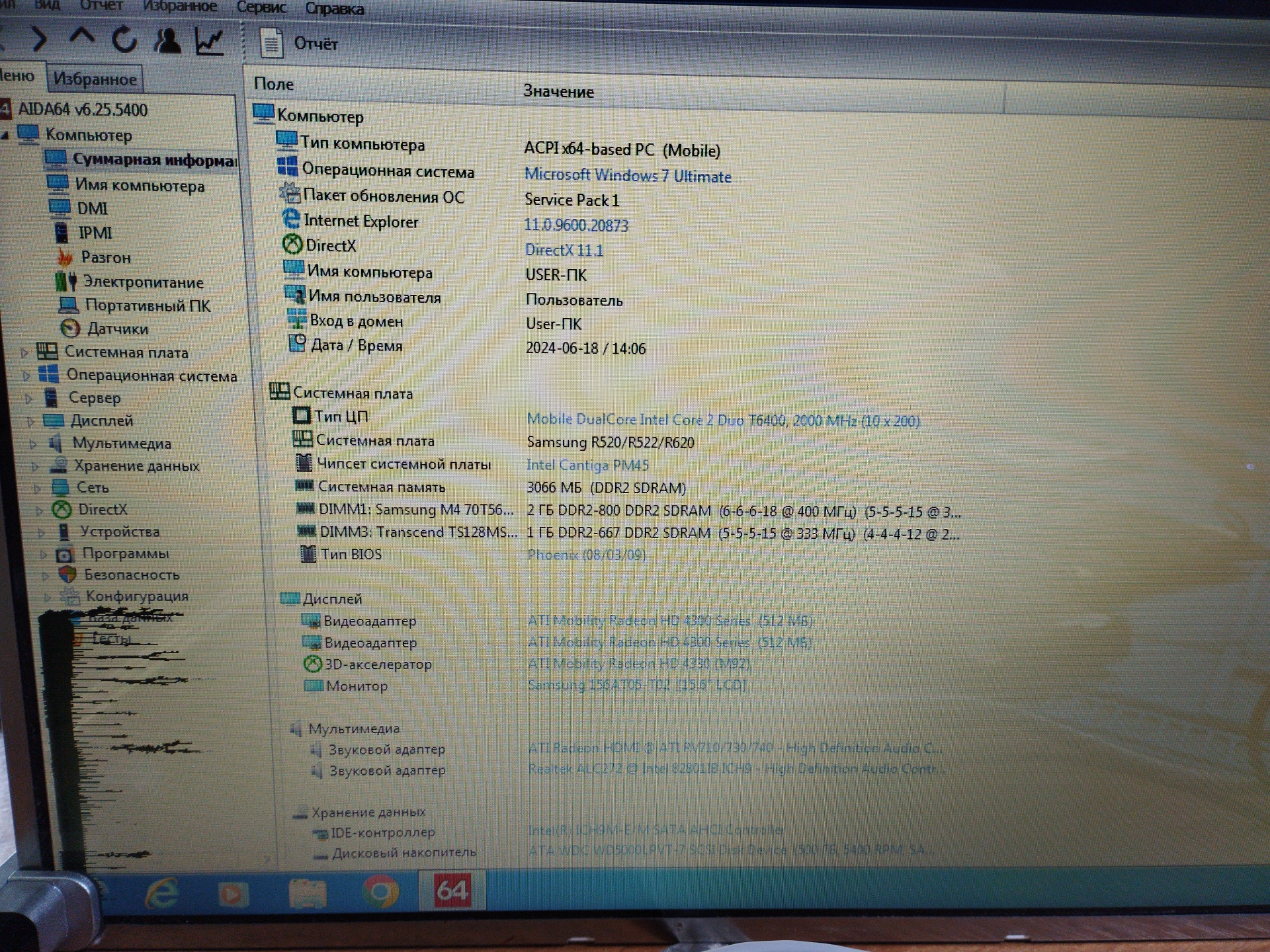1270x952 pixels.
Task: Click the Устройства icon in tree
Action: [63, 531]
